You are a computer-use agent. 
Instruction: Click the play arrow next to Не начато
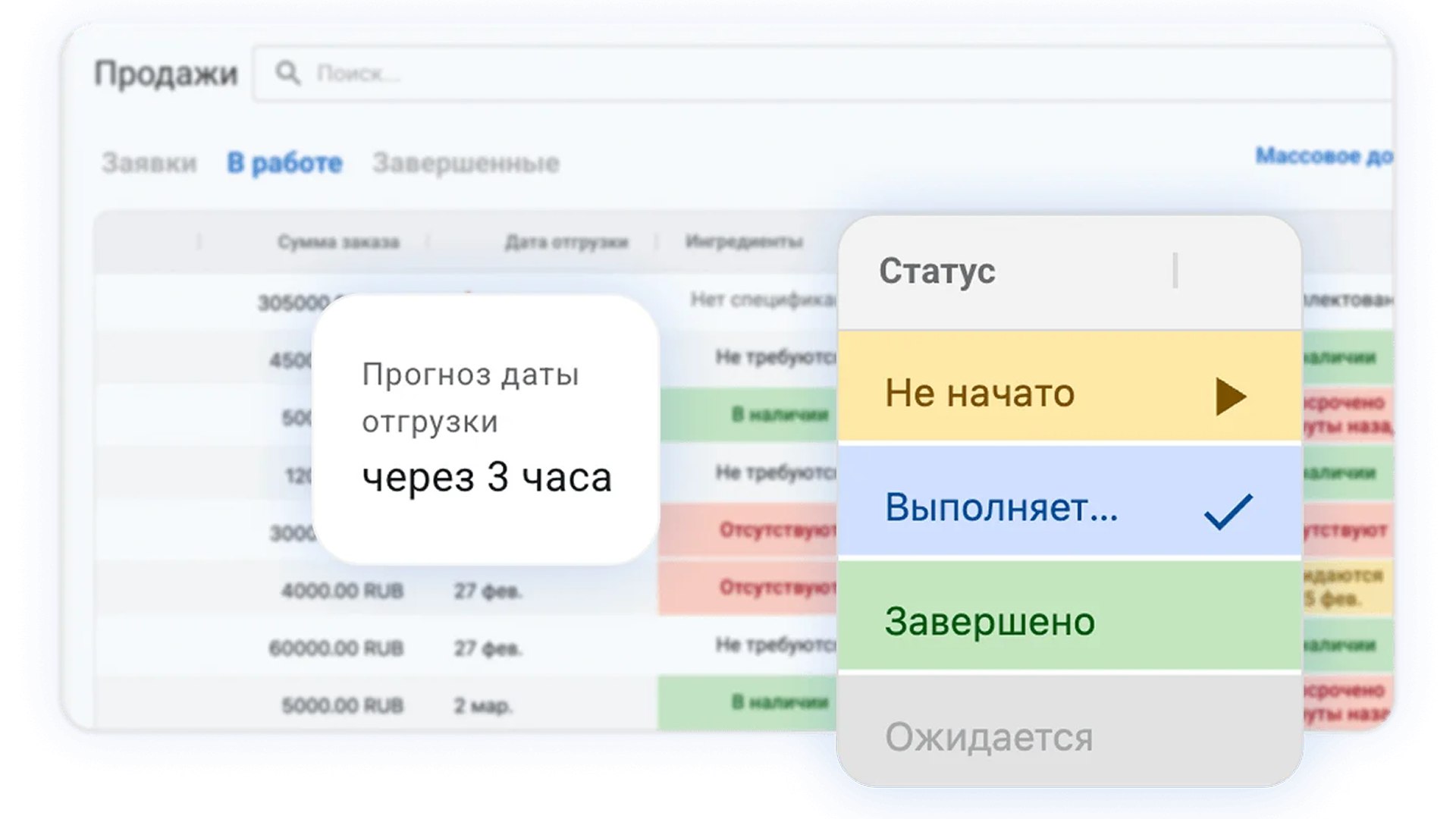point(1230,396)
